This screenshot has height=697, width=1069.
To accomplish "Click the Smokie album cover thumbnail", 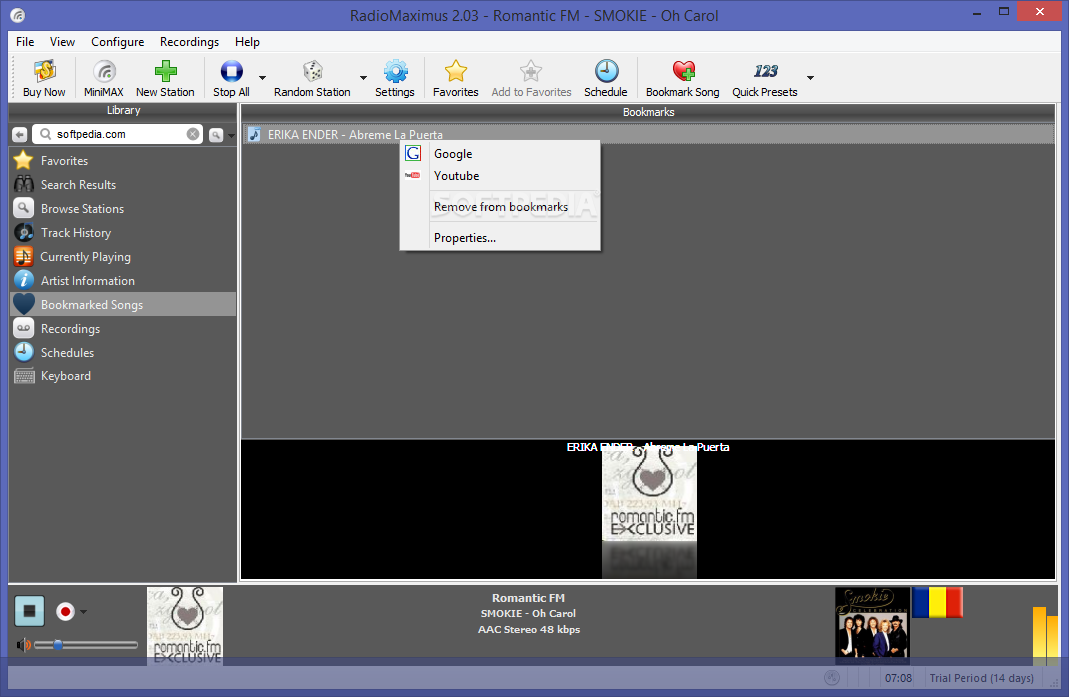I will click(872, 625).
